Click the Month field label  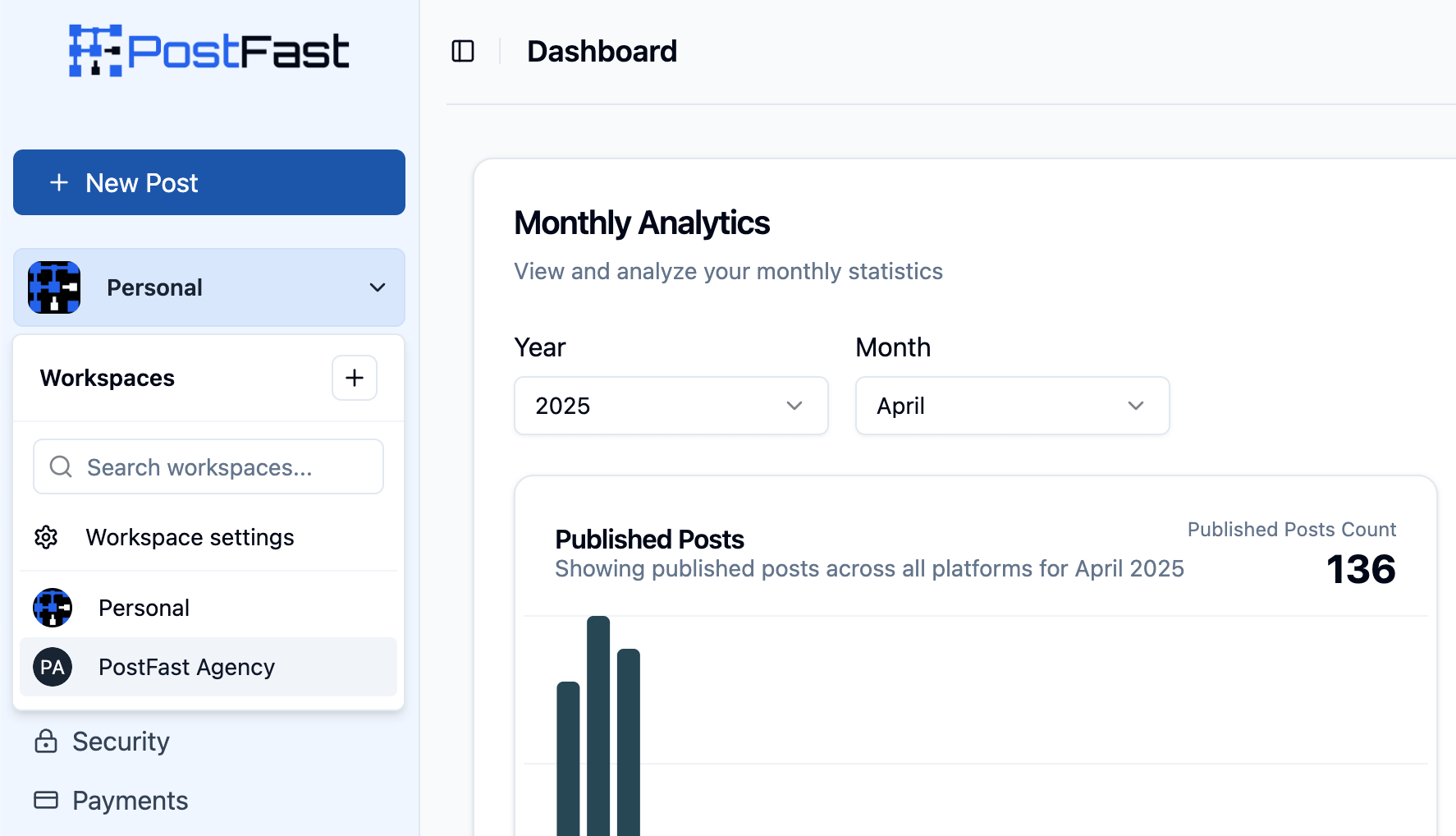coord(893,347)
